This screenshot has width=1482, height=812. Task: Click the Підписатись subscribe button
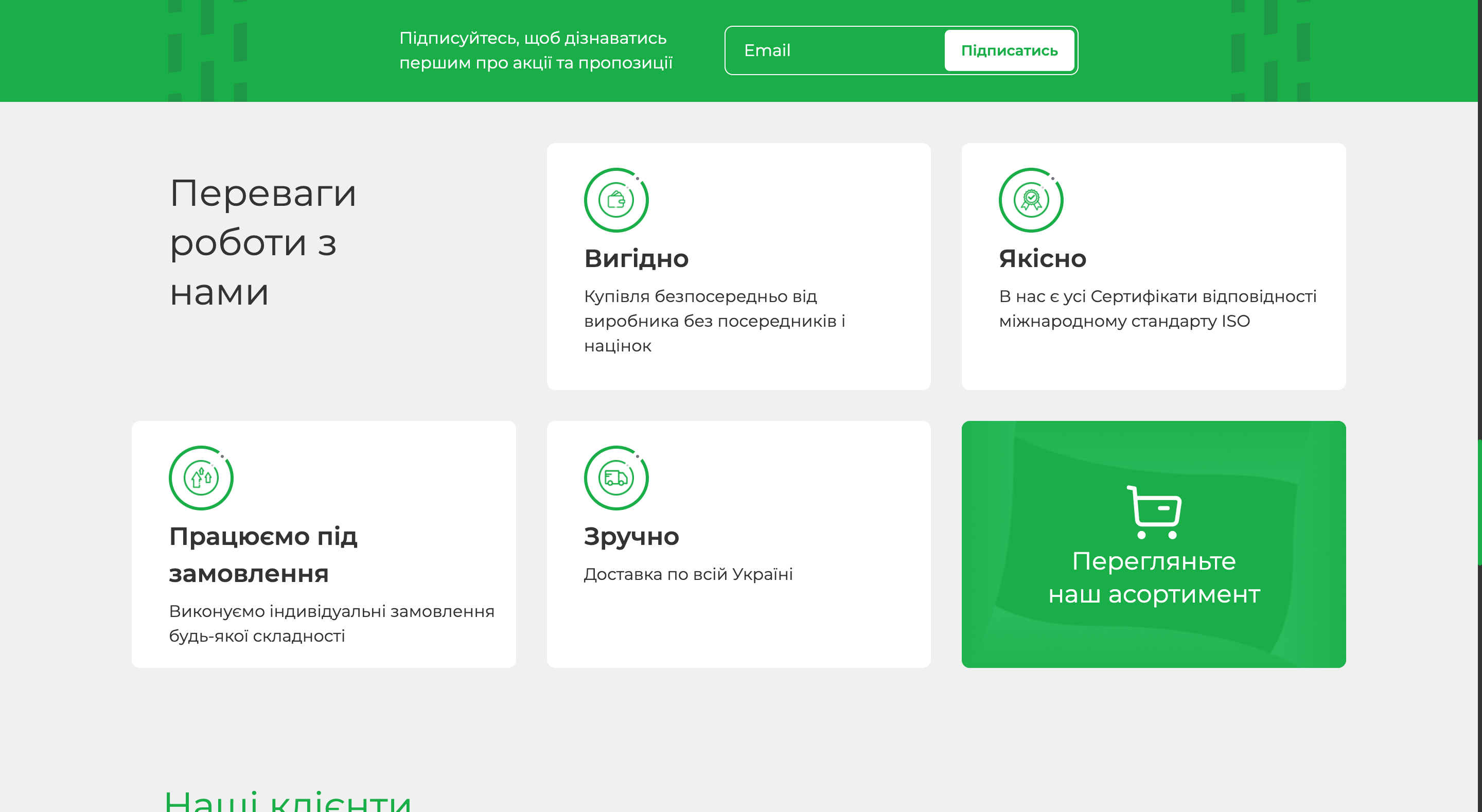click(1009, 50)
